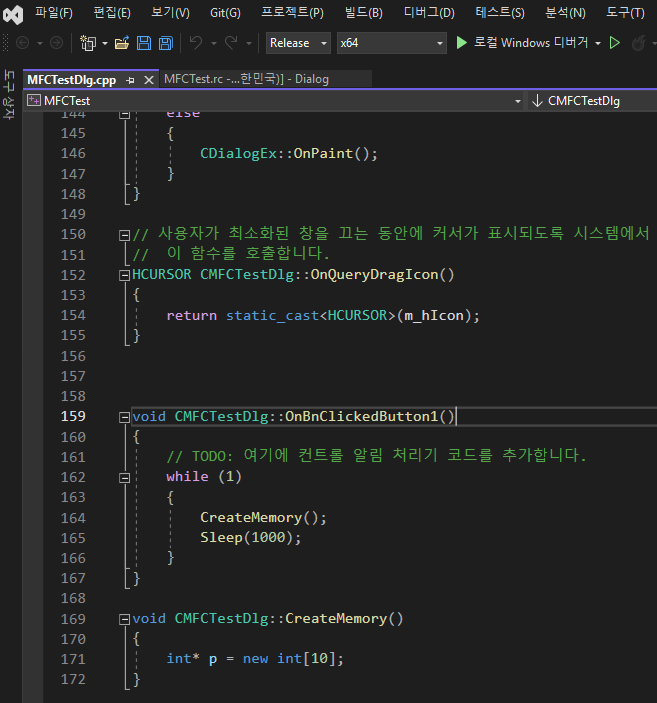The height and width of the screenshot is (703, 657).
Task: Create a new project using toolbar icon
Action: tap(88, 43)
